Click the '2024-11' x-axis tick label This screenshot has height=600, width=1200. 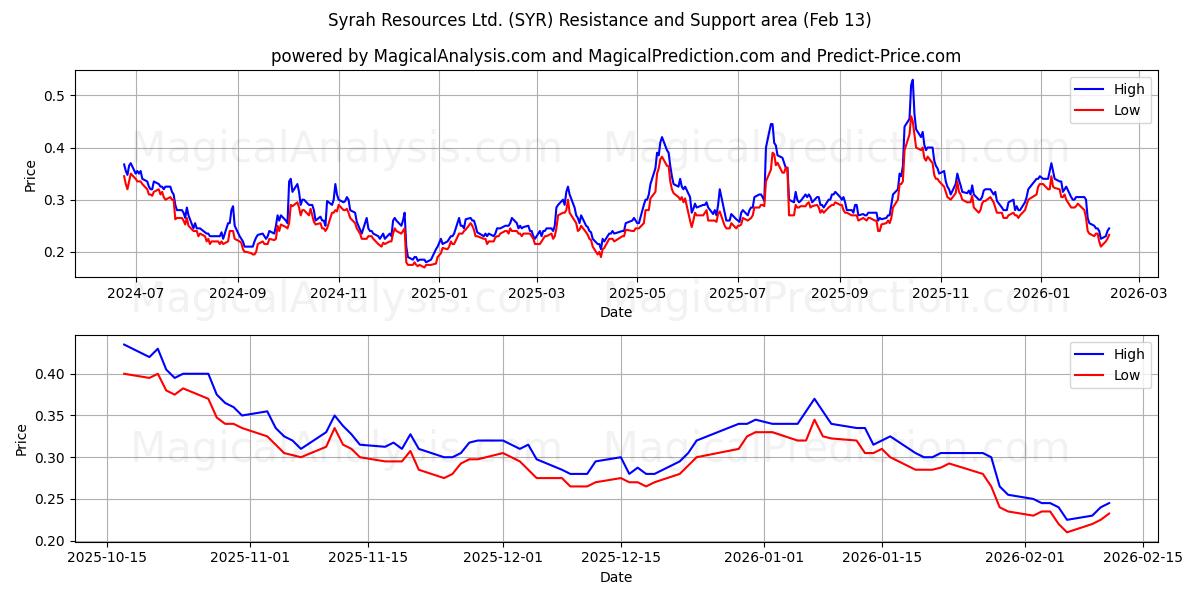(x=338, y=294)
